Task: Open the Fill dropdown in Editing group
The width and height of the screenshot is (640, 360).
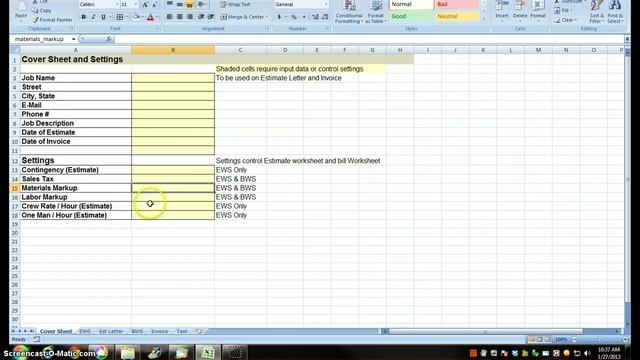Action: click(563, 11)
